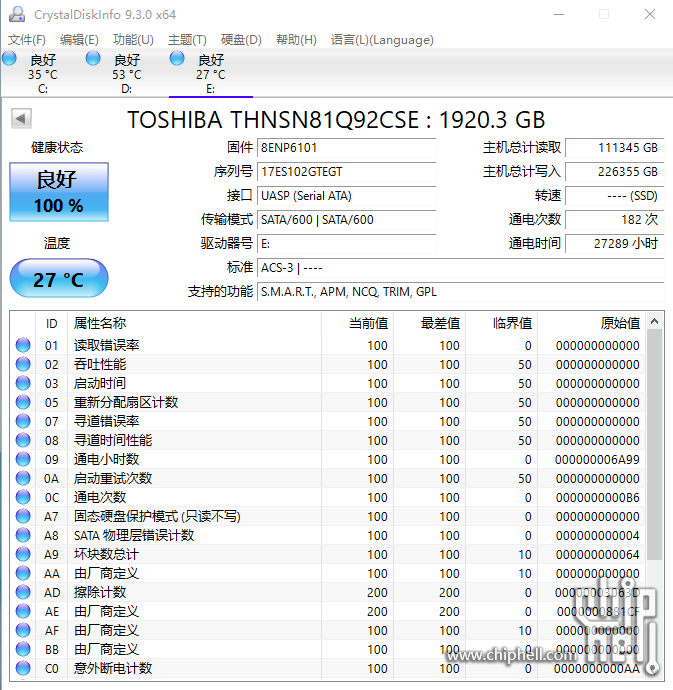673x690 pixels.
Task: Select drive D: tab at 53 °C
Action: [127, 73]
